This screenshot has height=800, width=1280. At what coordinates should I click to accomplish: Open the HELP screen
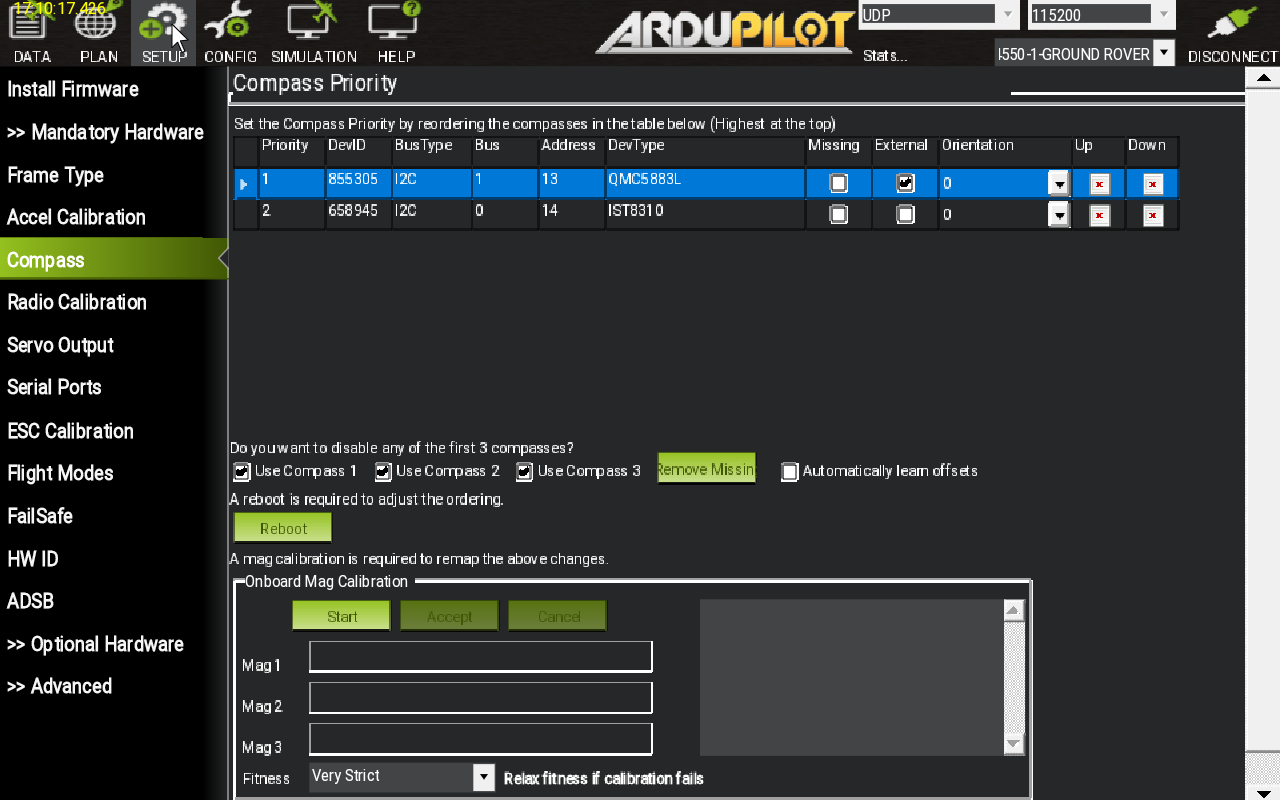click(x=396, y=34)
